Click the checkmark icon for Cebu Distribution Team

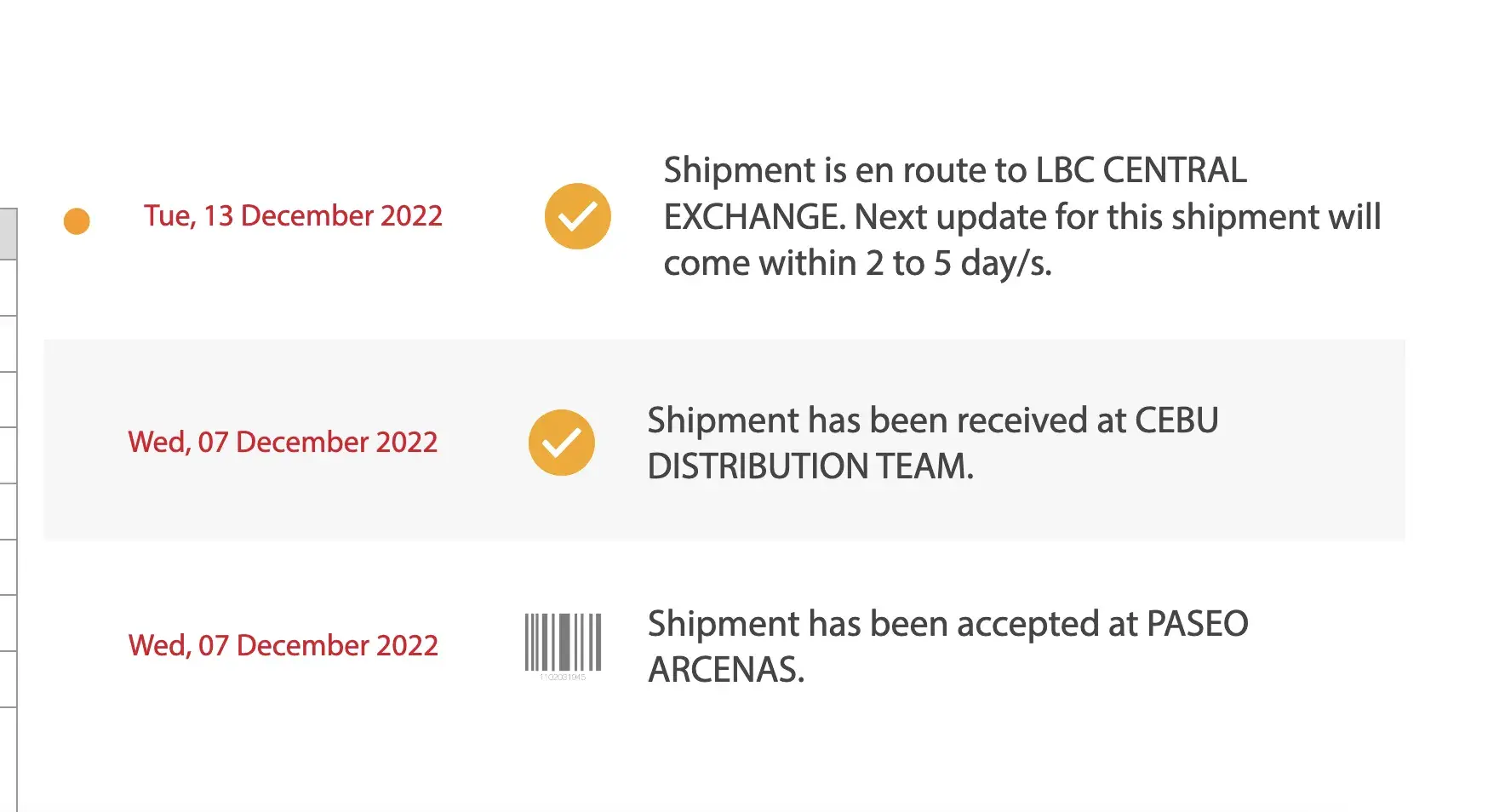tap(561, 443)
